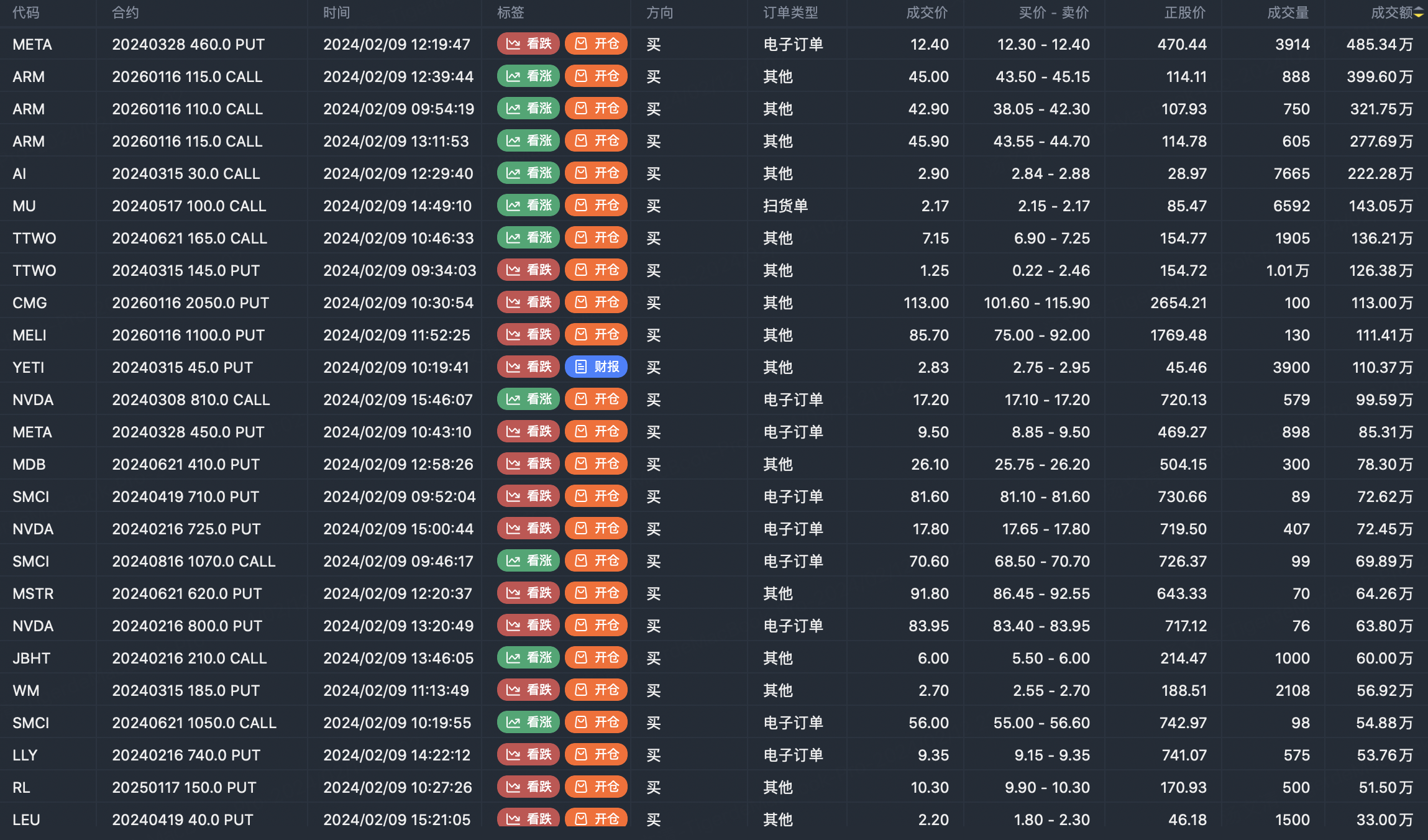Viewport: 1428px width, 840px height.
Task: Sort by the 成交量 column header
Action: tap(1288, 13)
